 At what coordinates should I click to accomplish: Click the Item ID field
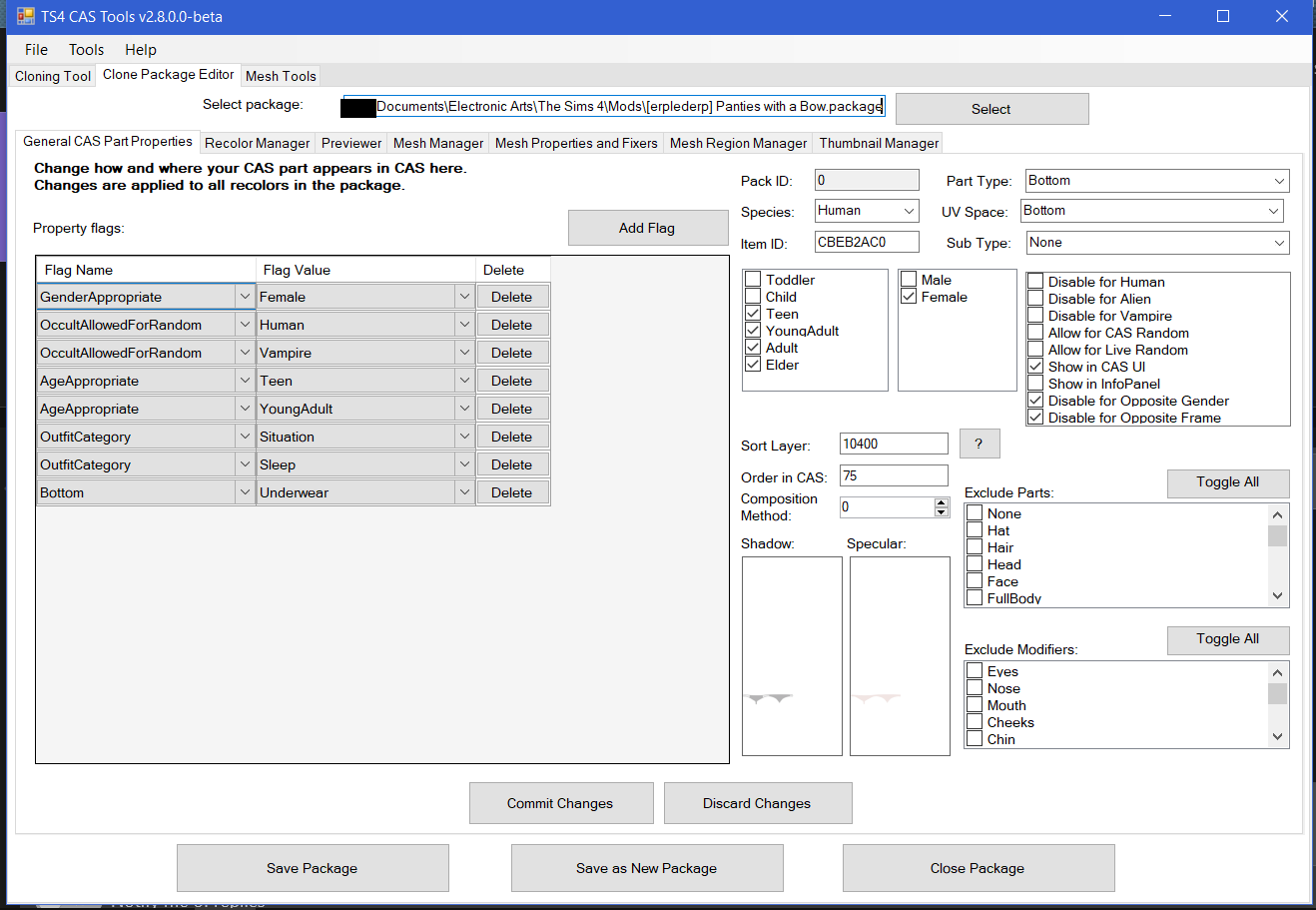(x=867, y=242)
